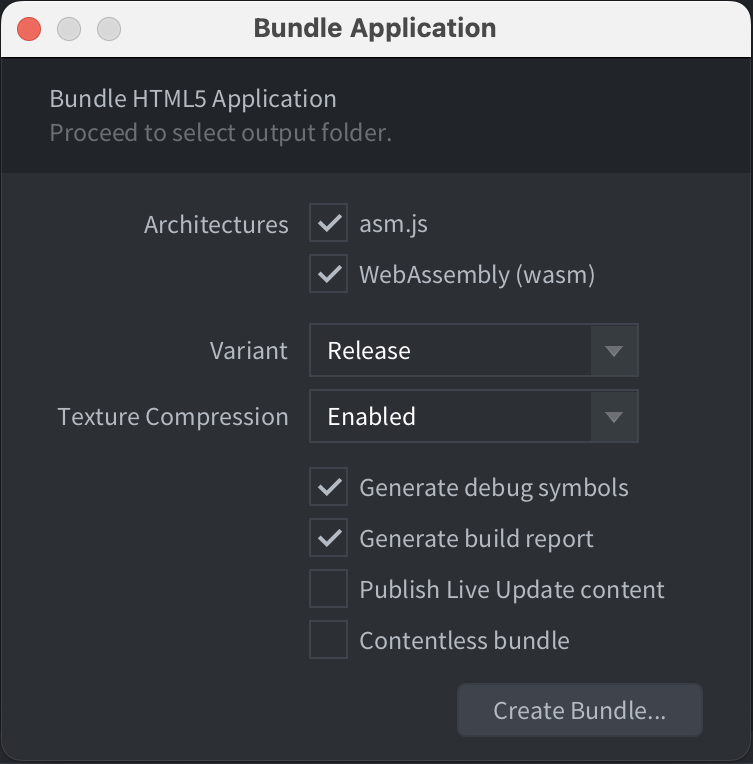Viewport: 753px width, 764px height.
Task: Uncheck the asm.js architecture checkbox
Action: pyautogui.click(x=328, y=224)
